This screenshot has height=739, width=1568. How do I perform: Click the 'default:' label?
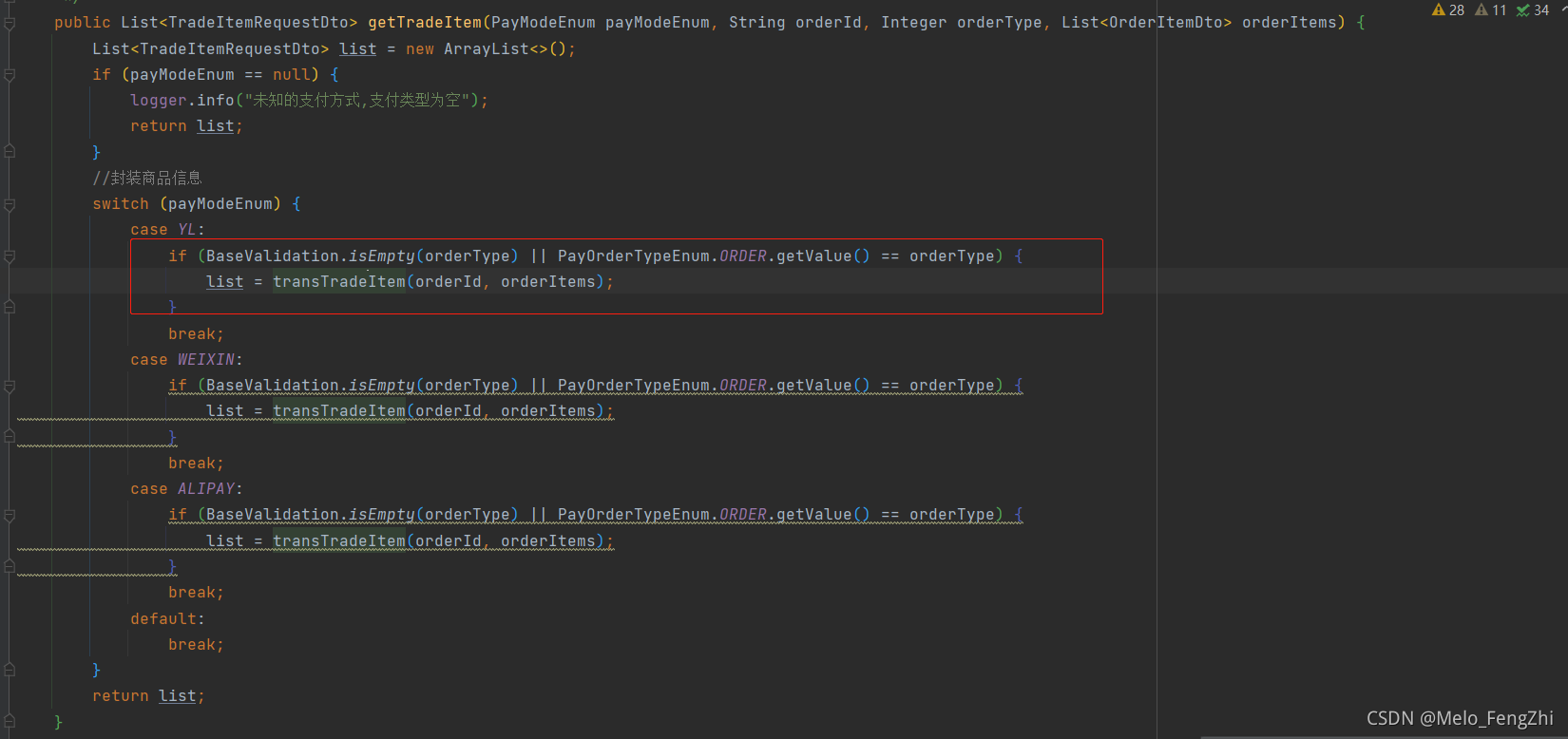167,618
